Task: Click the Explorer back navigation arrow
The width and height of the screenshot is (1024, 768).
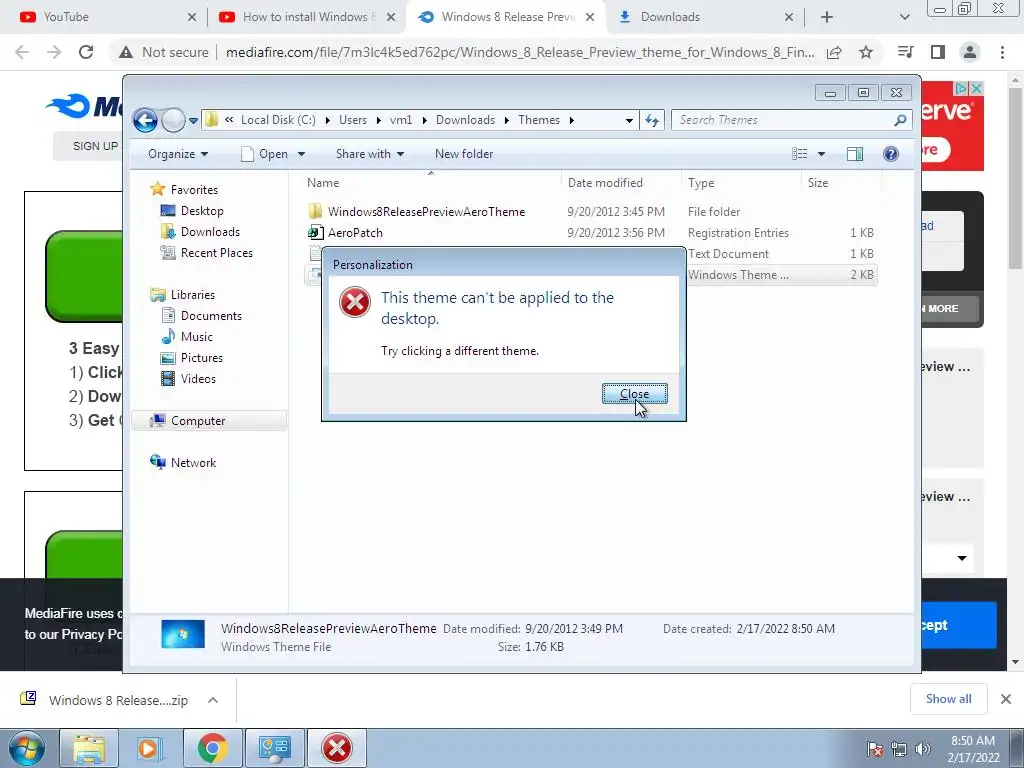Action: 145,120
